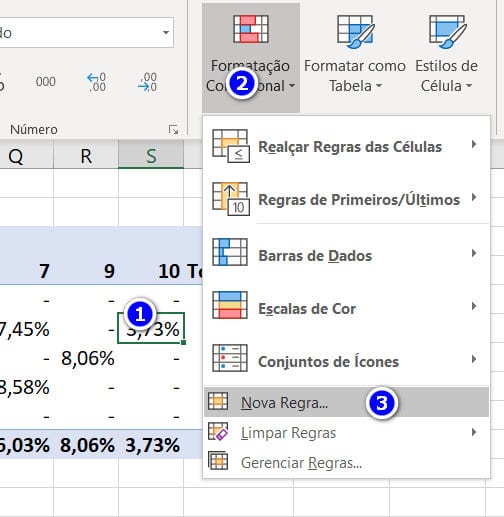Click the Regras de Primeiros/Últimos icon
504x517 pixels.
tap(231, 199)
